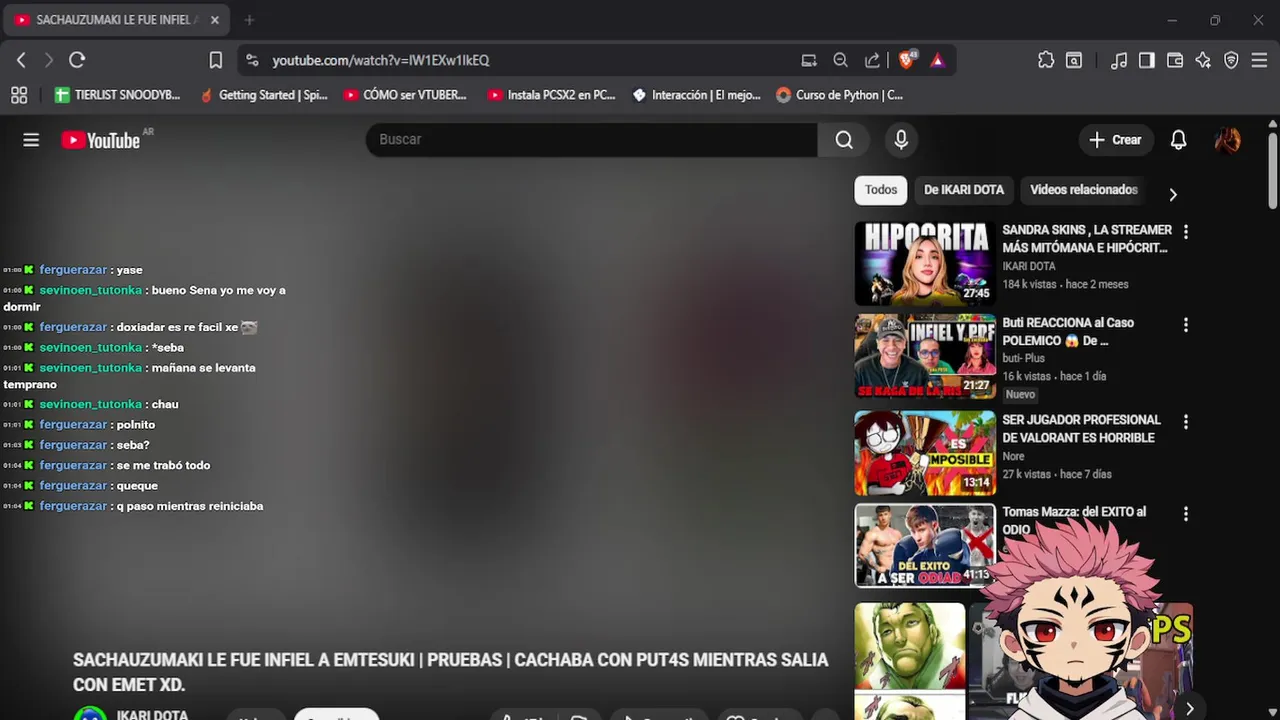Select the Todos filter chip
The image size is (1280, 720).
[881, 189]
